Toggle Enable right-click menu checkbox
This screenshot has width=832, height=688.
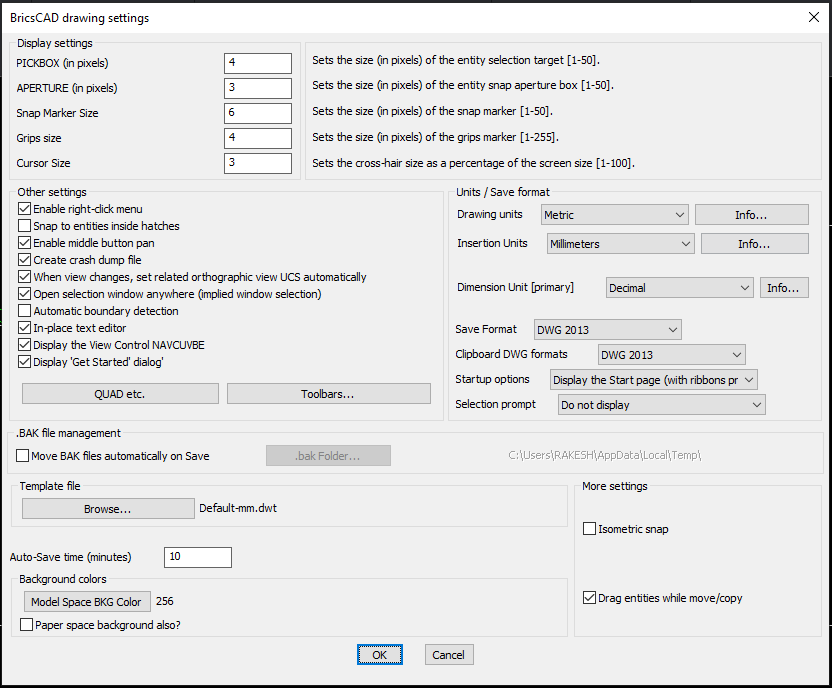click(25, 209)
